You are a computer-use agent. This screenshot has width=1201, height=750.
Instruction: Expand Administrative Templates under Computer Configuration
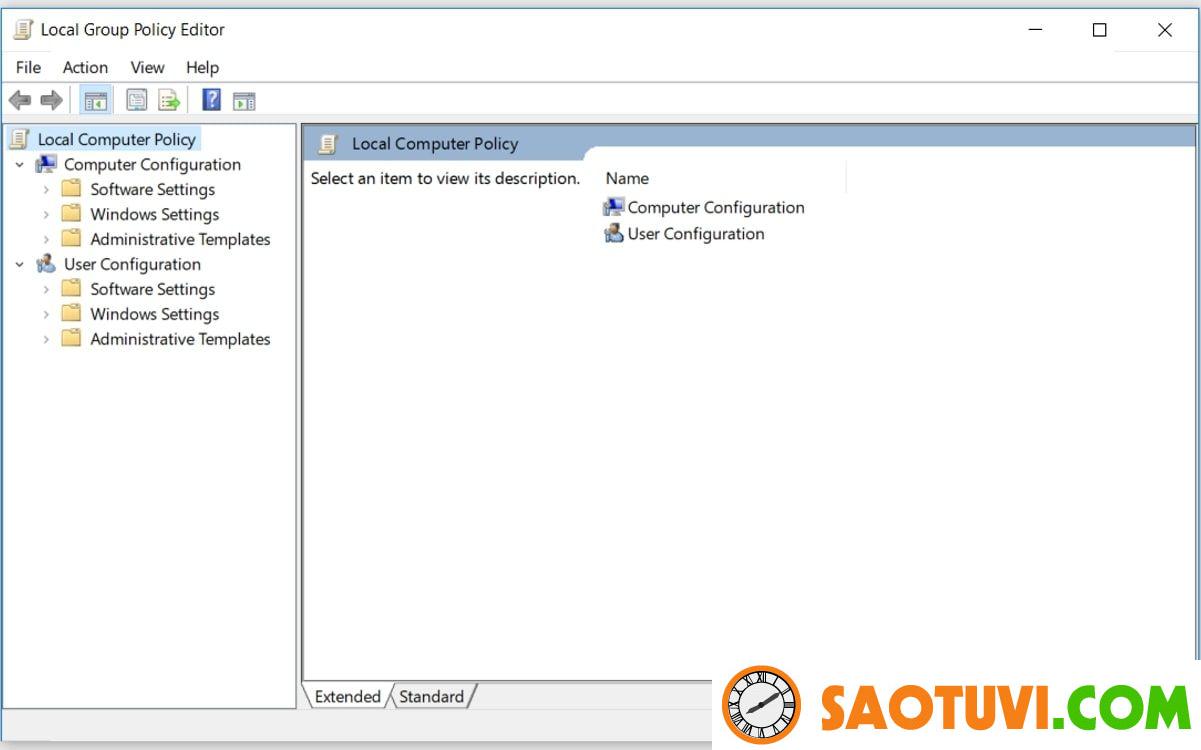pyautogui.click(x=46, y=240)
